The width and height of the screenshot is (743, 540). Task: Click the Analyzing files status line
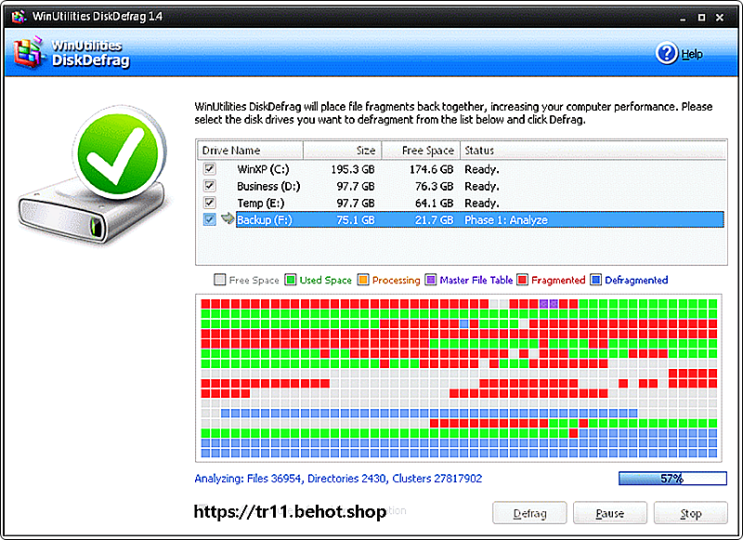tap(338, 478)
